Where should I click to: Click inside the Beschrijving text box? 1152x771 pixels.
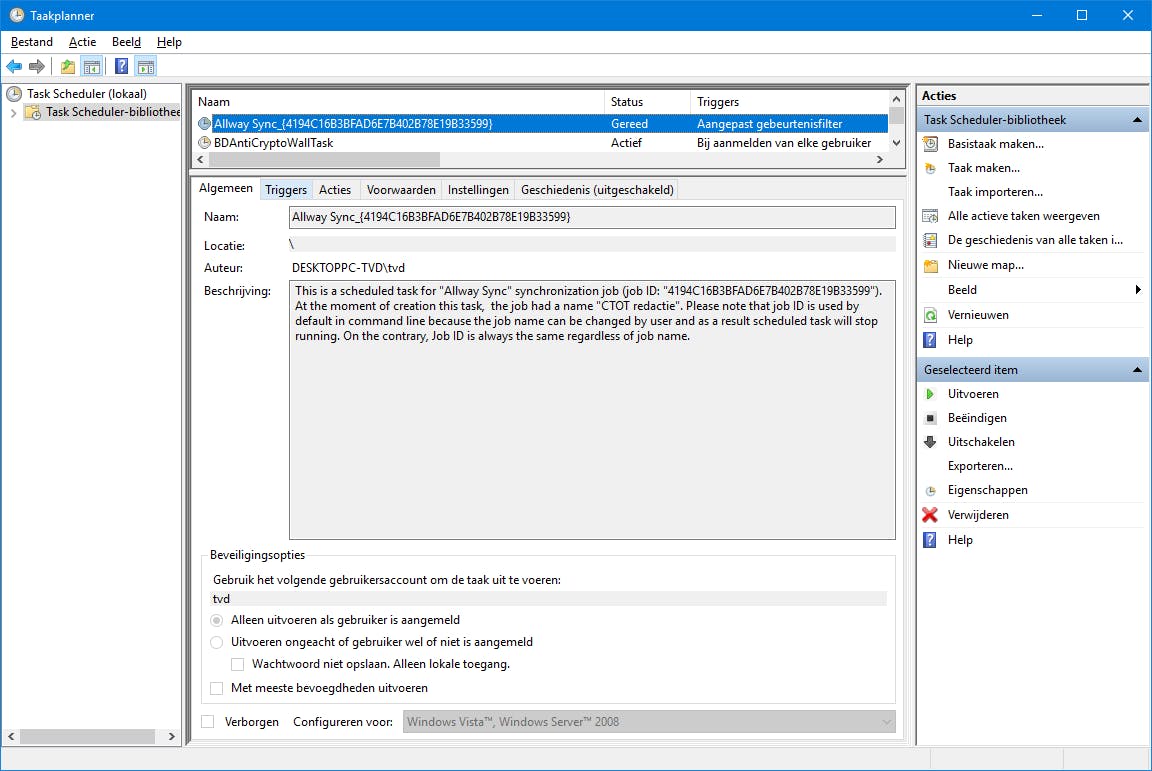coord(592,410)
